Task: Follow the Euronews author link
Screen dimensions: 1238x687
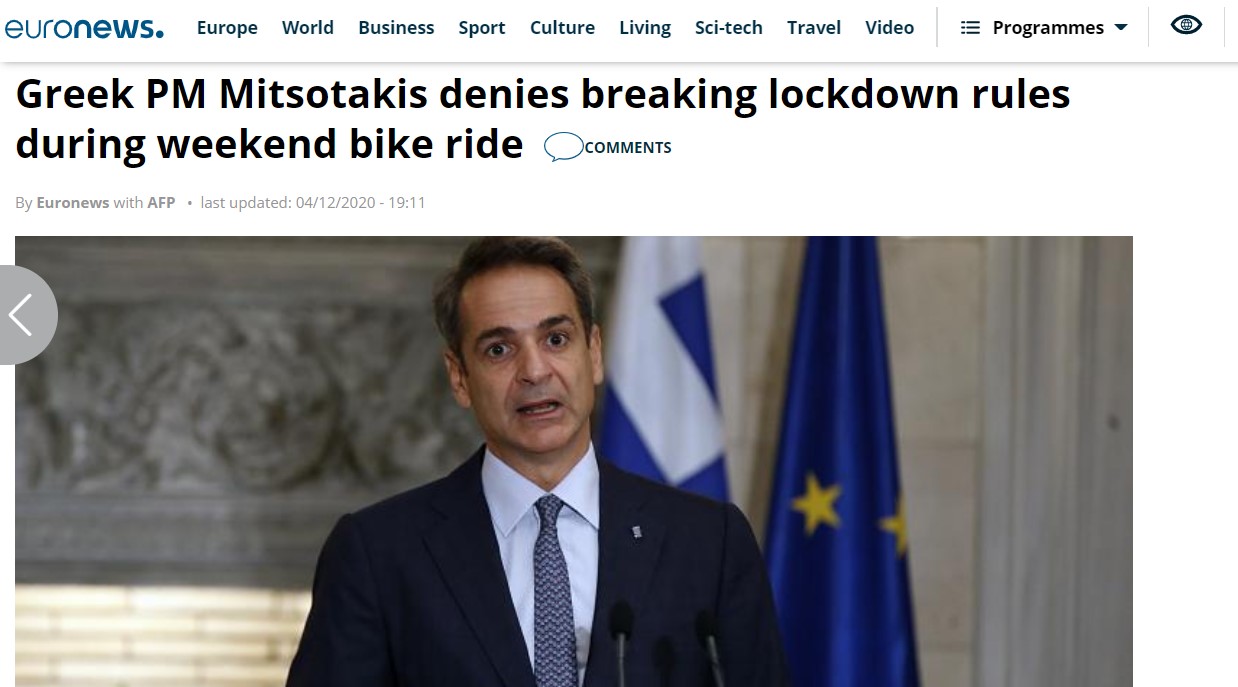Action: pos(73,203)
